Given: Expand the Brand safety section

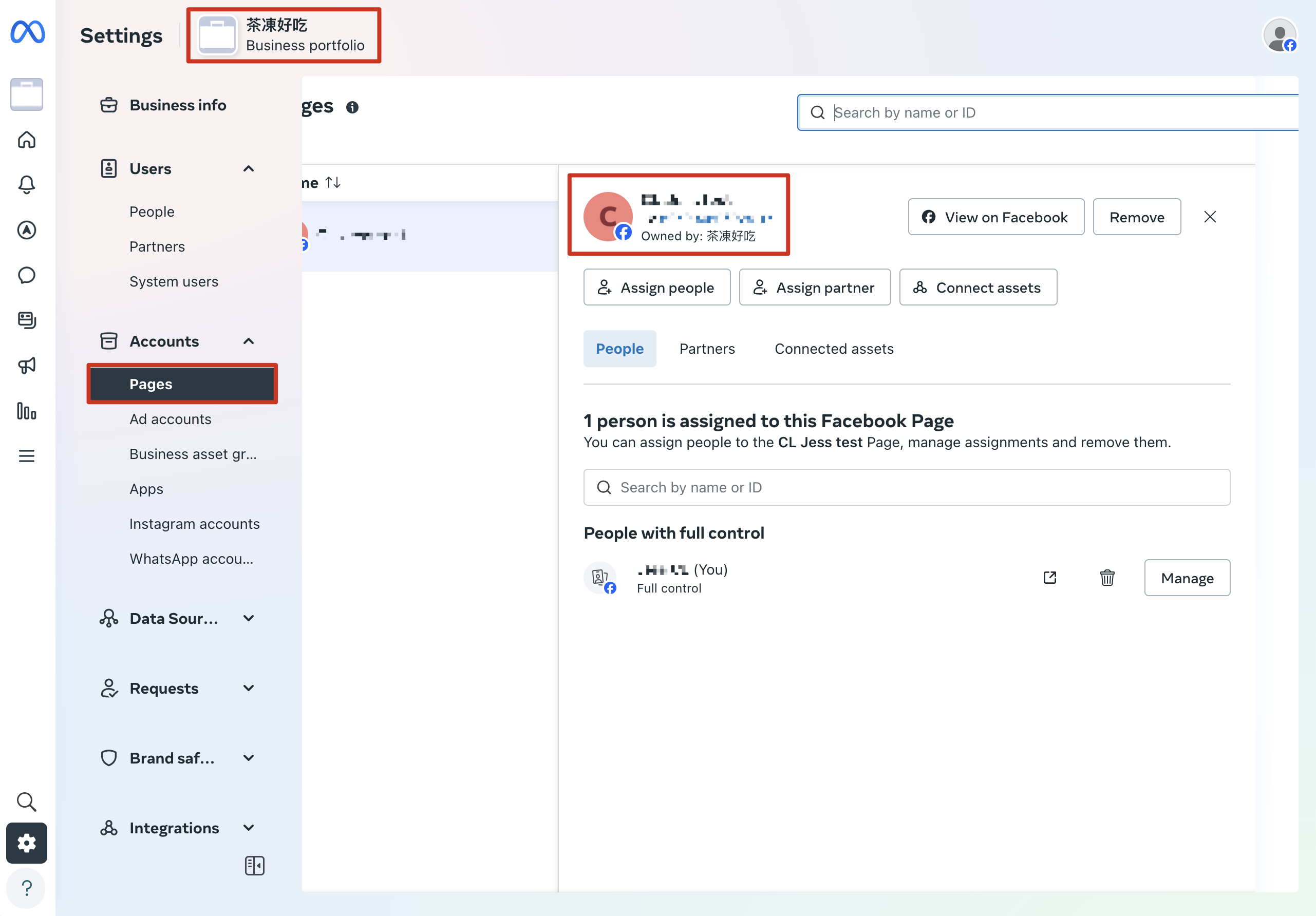Looking at the screenshot, I should [x=249, y=758].
